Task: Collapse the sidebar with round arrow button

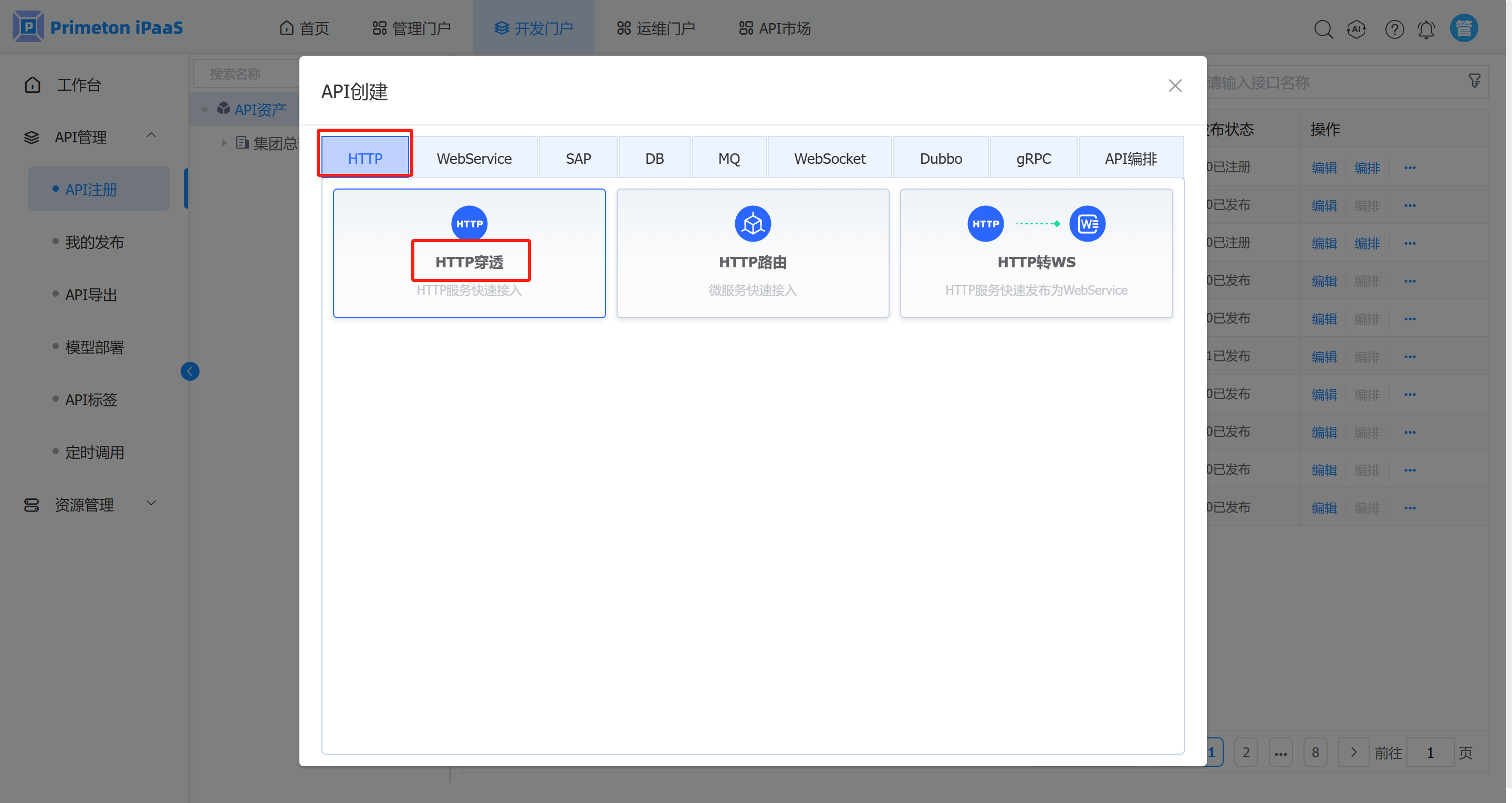Action: [190, 371]
